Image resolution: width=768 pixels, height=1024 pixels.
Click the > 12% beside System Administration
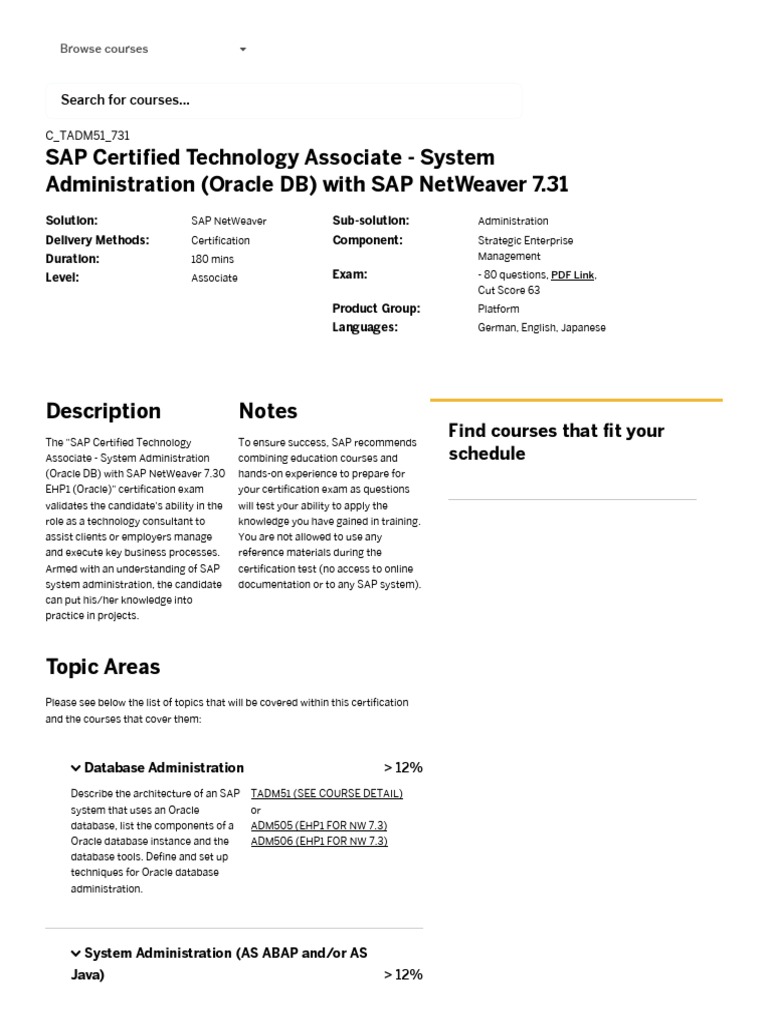click(x=403, y=975)
